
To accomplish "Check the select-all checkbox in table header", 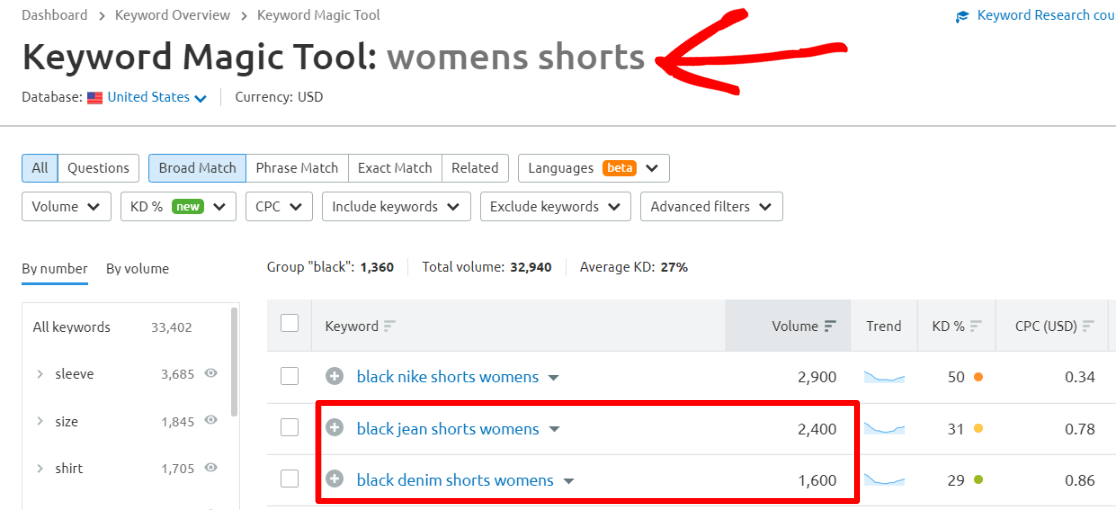I will tap(289, 324).
